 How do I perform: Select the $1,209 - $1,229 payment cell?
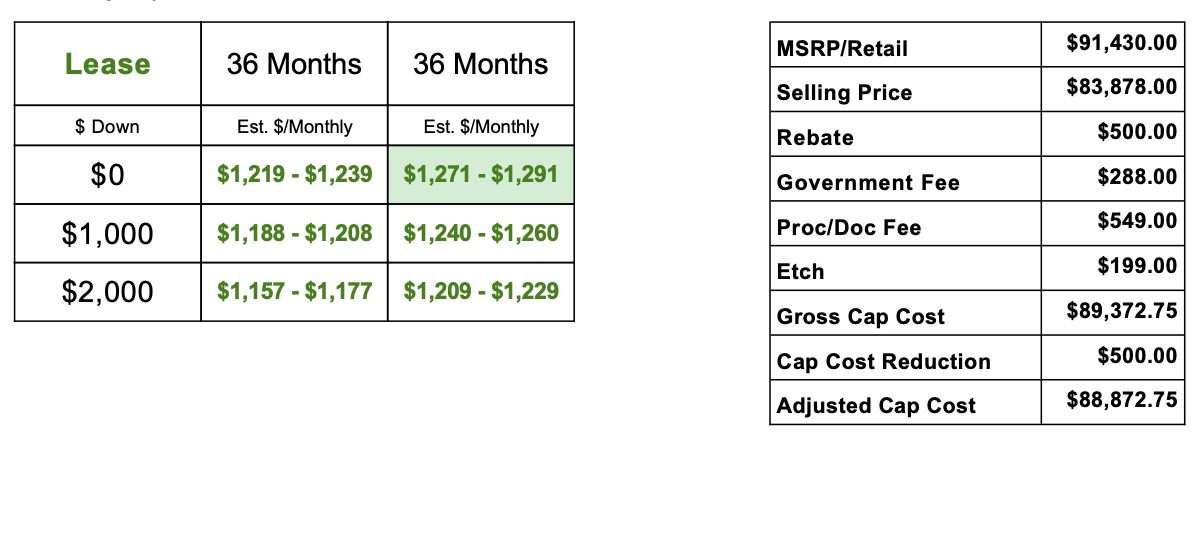pos(481,292)
